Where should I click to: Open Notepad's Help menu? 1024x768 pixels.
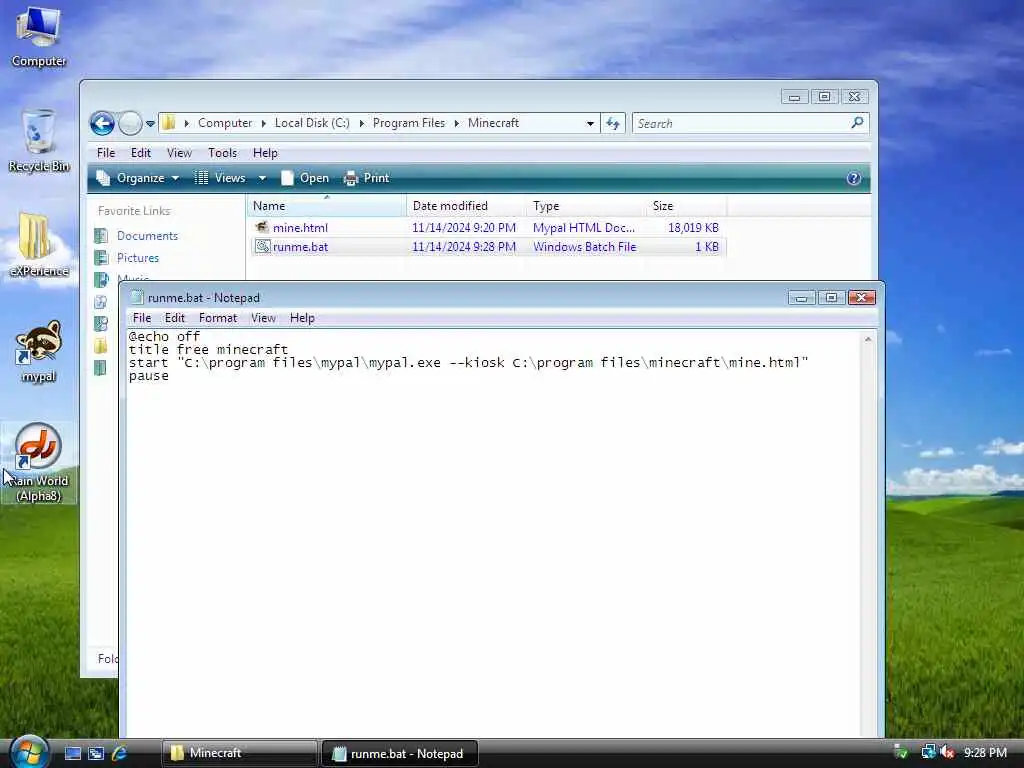(x=302, y=318)
